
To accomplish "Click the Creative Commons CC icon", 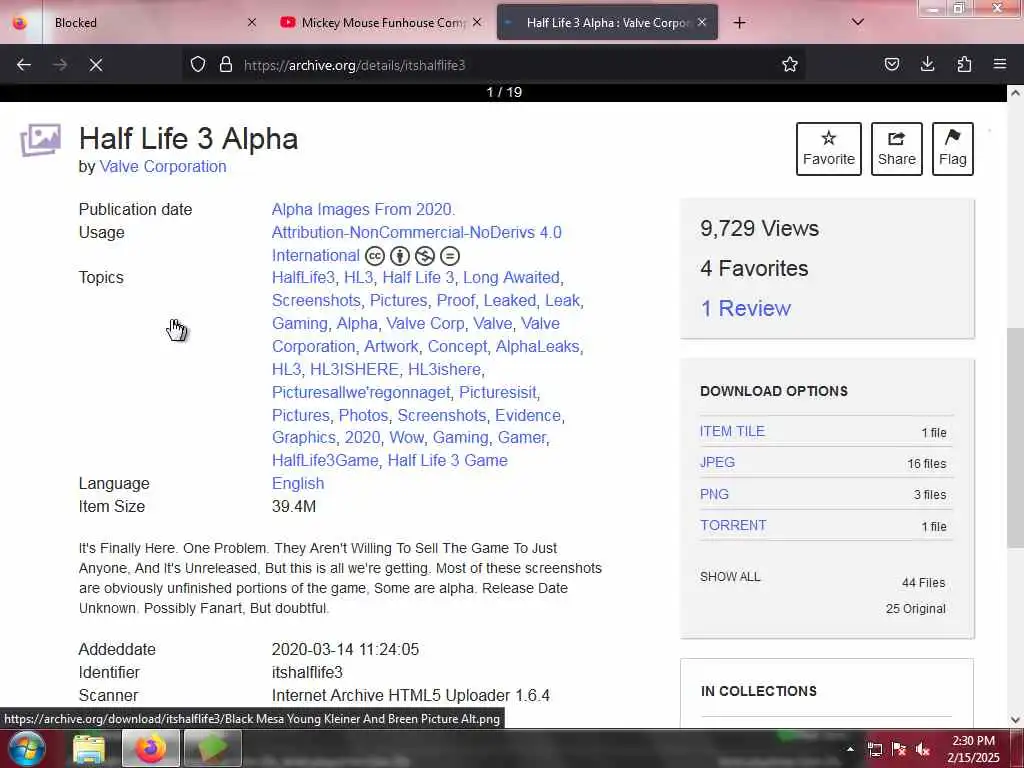I will click(x=375, y=256).
